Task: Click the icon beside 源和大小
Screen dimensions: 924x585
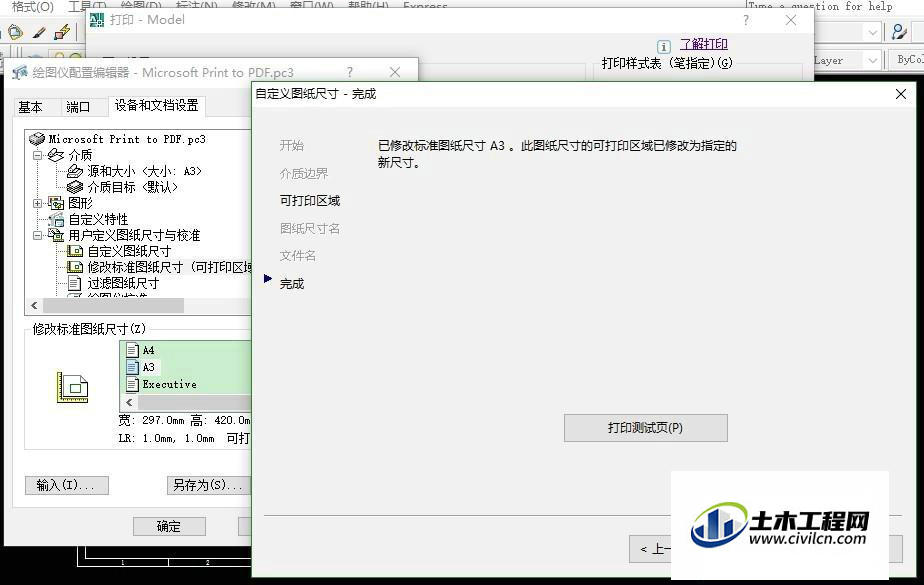Action: [x=75, y=171]
